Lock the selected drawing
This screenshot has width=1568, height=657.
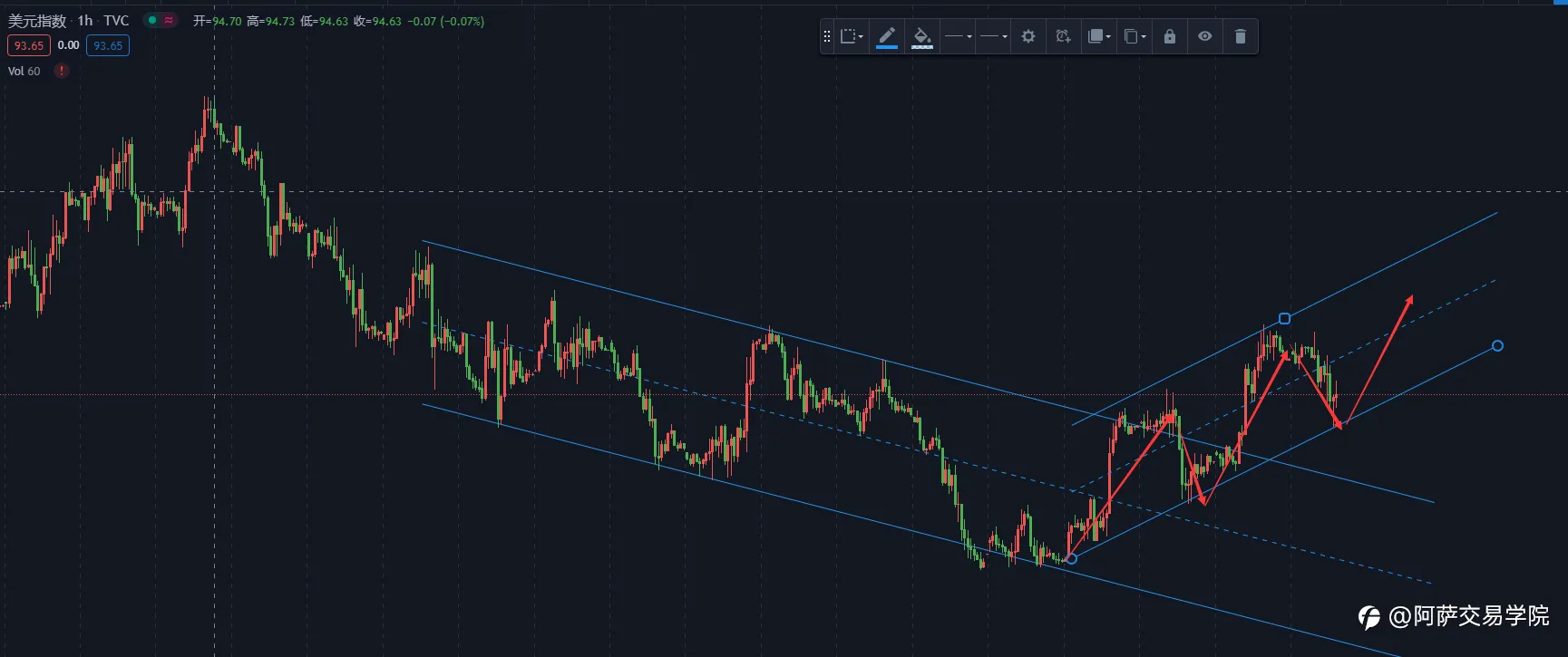tap(1170, 36)
